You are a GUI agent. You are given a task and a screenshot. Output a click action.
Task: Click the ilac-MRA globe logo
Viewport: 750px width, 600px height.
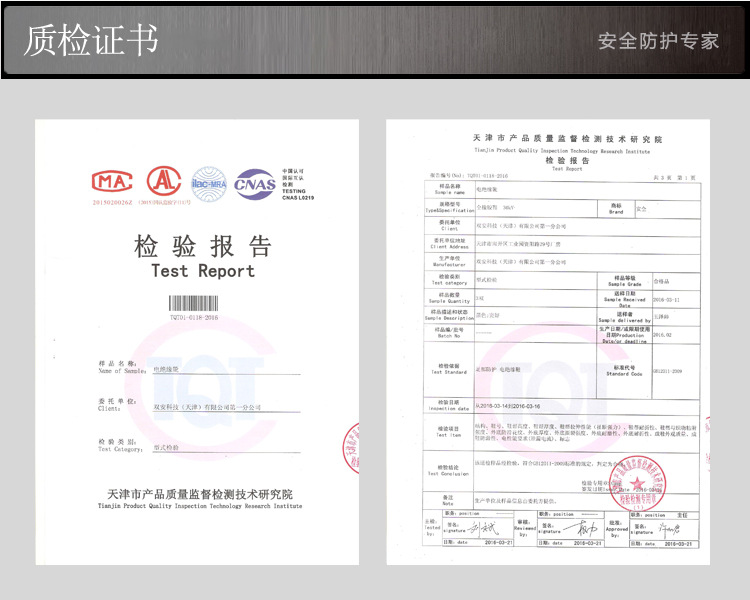pyautogui.click(x=210, y=181)
